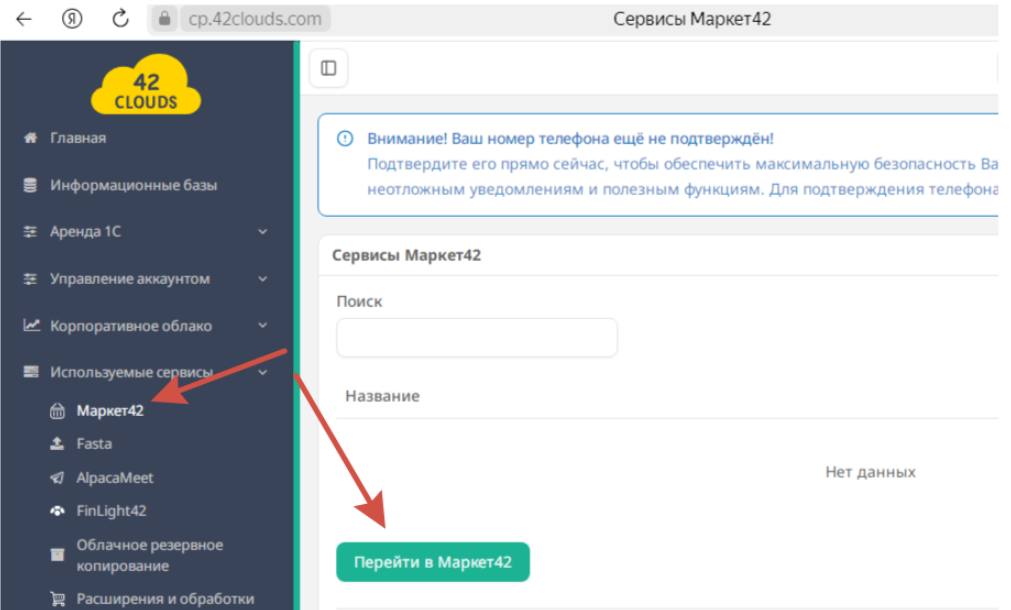Open Облачное резервное копирование
This screenshot has width=1011, height=610.
tap(150, 555)
